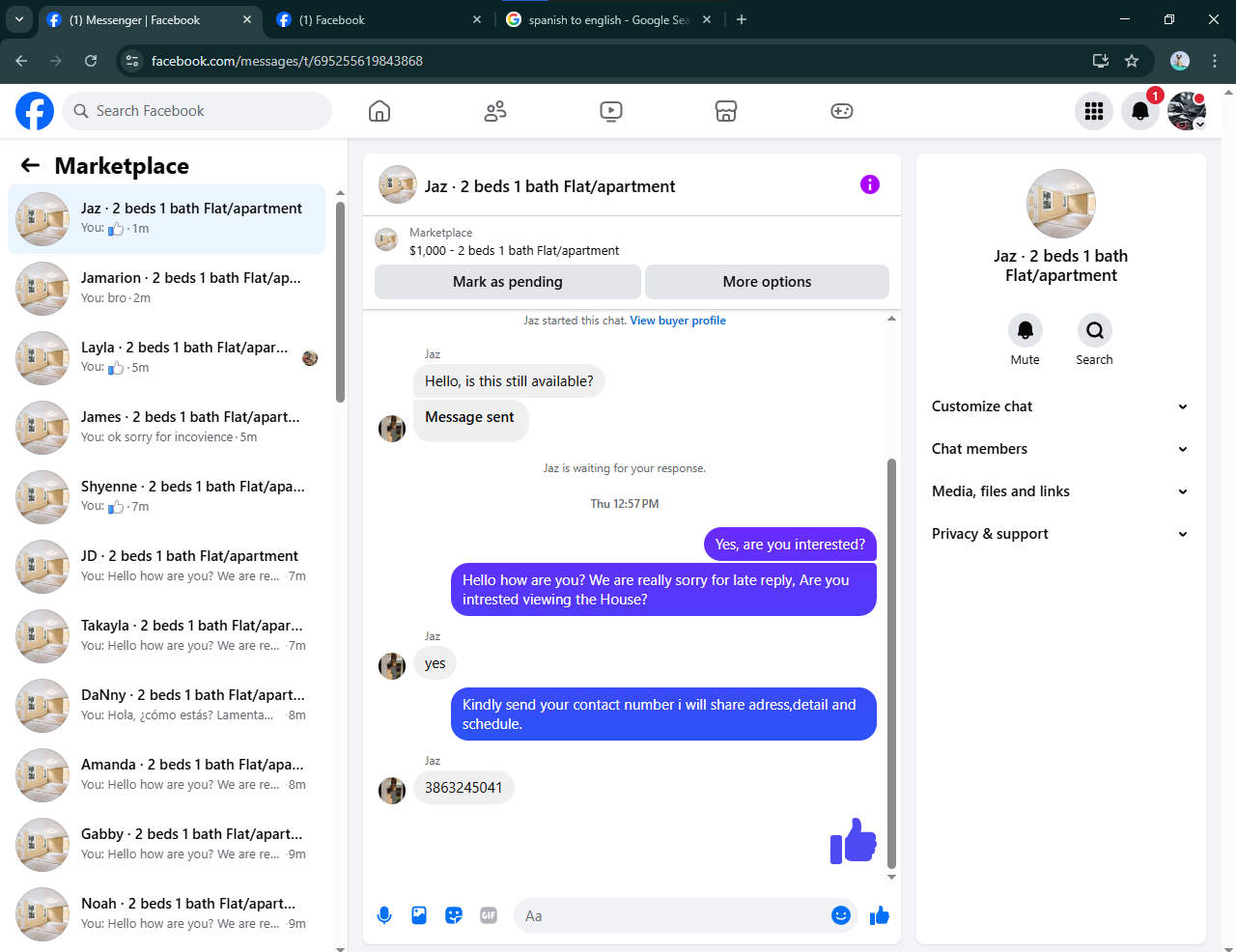Image resolution: width=1236 pixels, height=952 pixels.
Task: Open Amanda's conversation
Action: 166,775
